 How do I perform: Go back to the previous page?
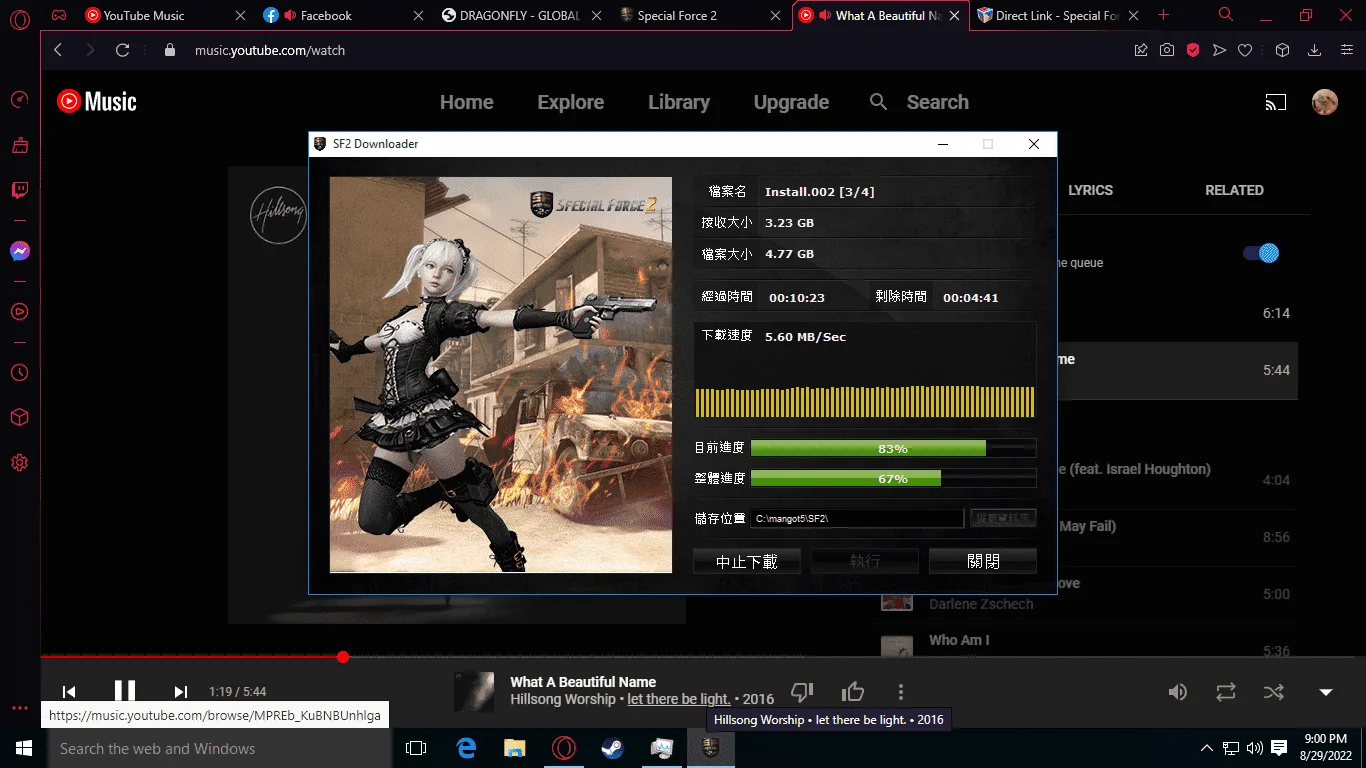[58, 50]
